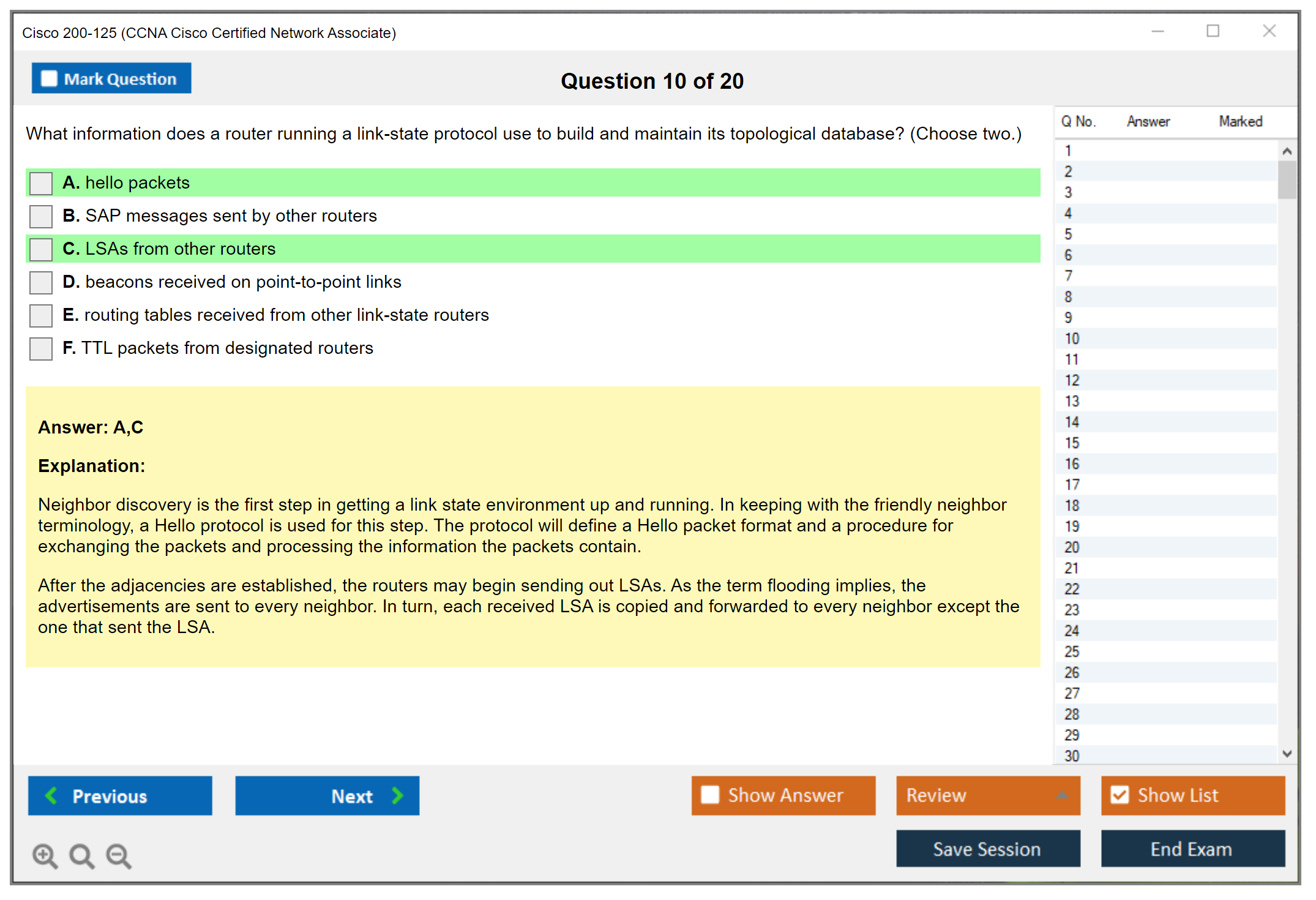Image resolution: width=1316 pixels, height=900 pixels.
Task: Click the green left arrow on Previous
Action: [x=51, y=795]
